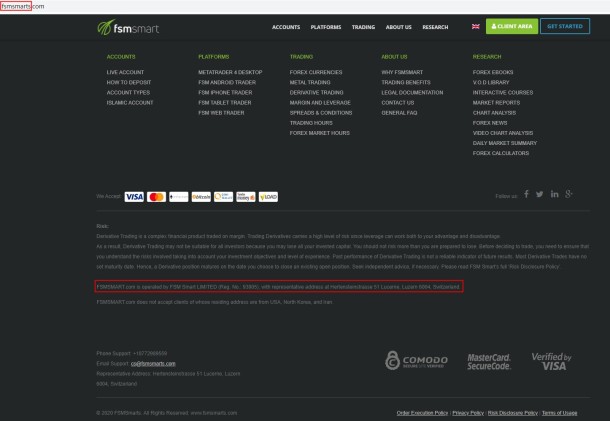Open the RESEARCH navigation menu
This screenshot has height=421, width=610.
435,27
